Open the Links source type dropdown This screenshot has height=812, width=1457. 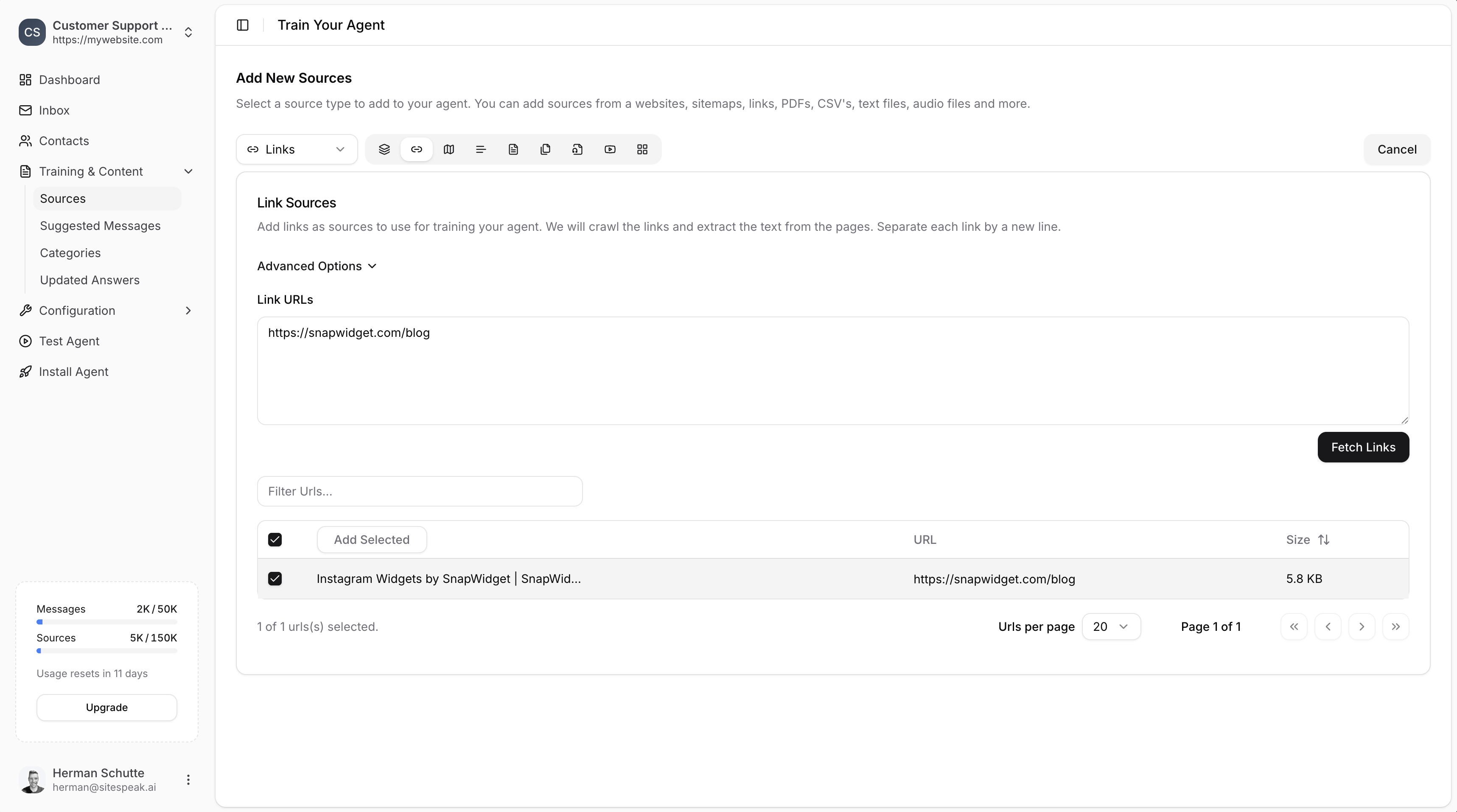click(x=297, y=149)
